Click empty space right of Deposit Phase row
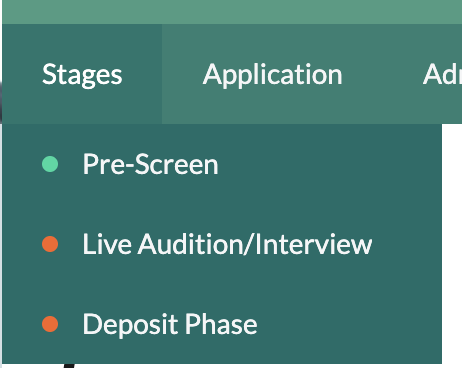 (x=349, y=324)
